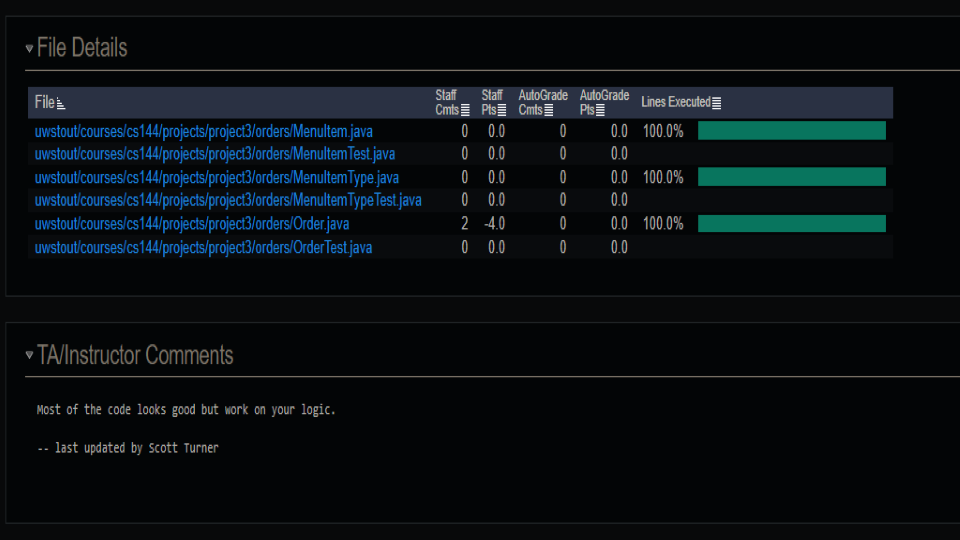The height and width of the screenshot is (540, 960).
Task: Click the AutoGrade Pts sort icon
Action: 601,110
